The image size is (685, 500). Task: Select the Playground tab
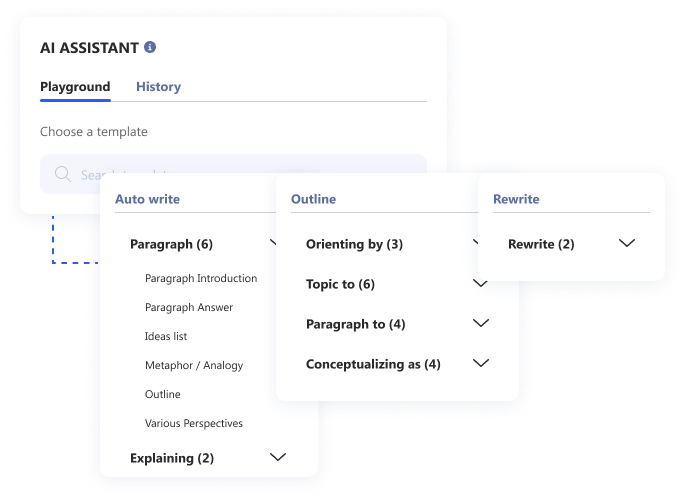(x=75, y=87)
